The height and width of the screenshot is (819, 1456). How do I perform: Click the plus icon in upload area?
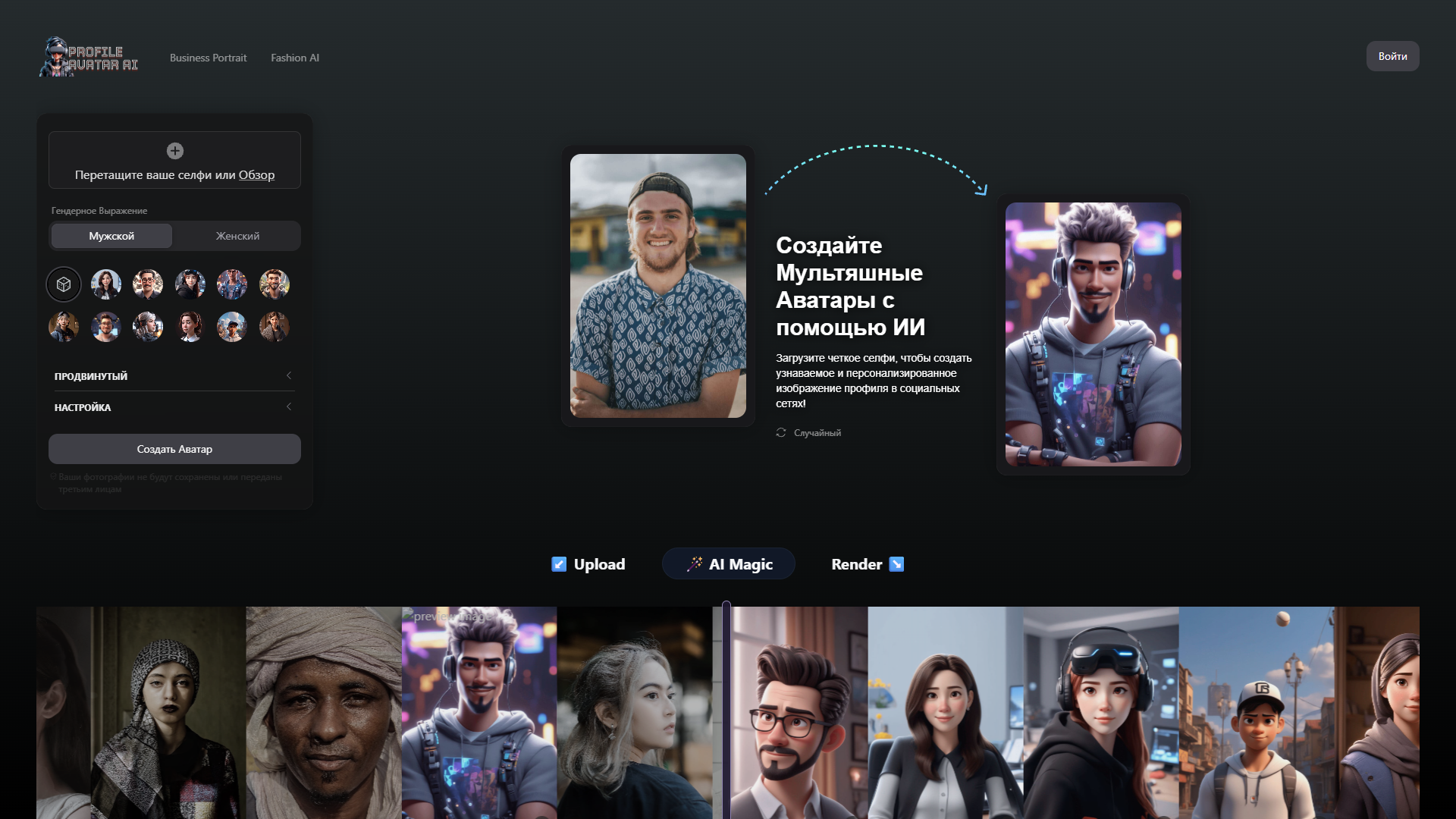pos(175,151)
